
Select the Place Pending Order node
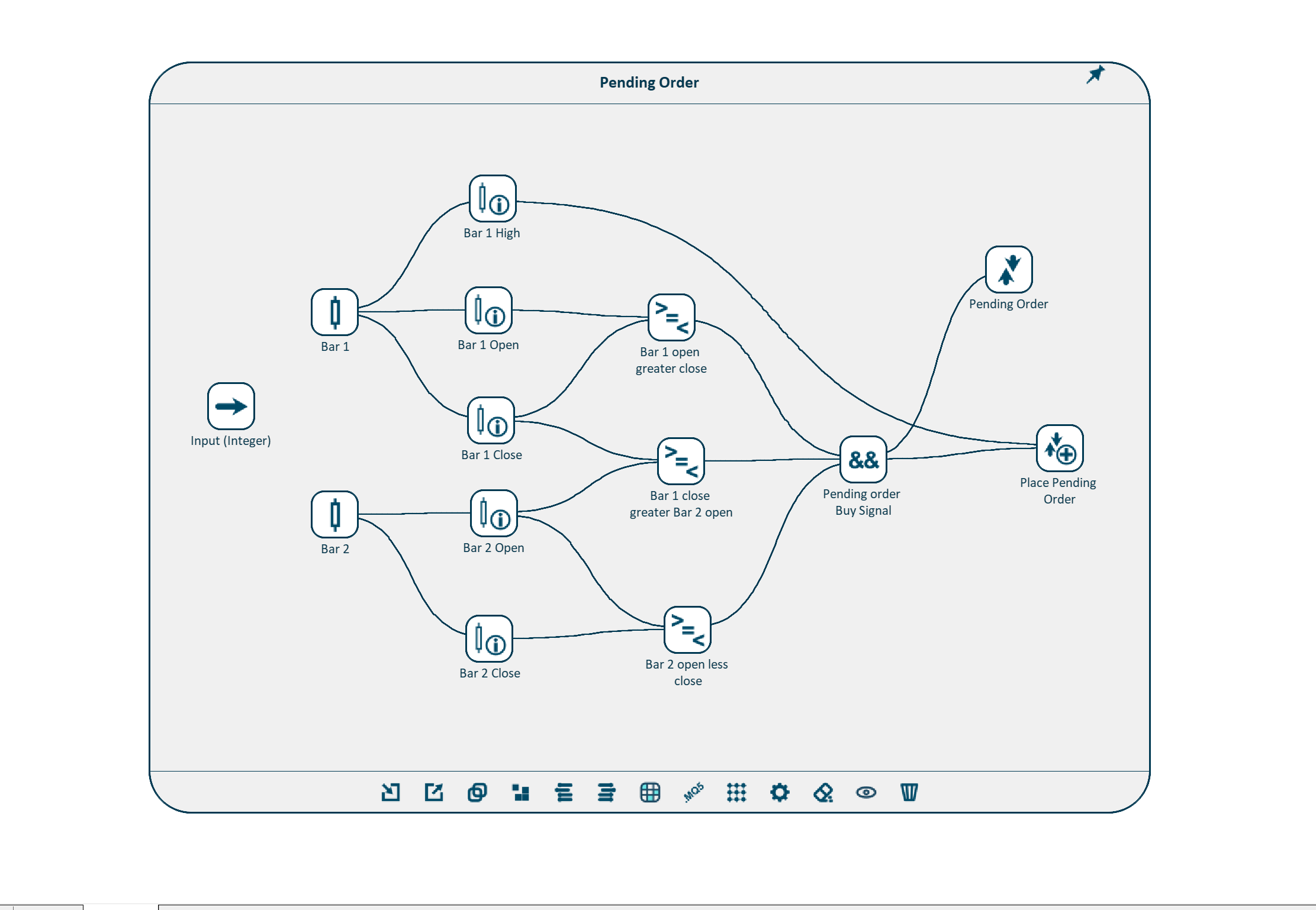[1059, 448]
